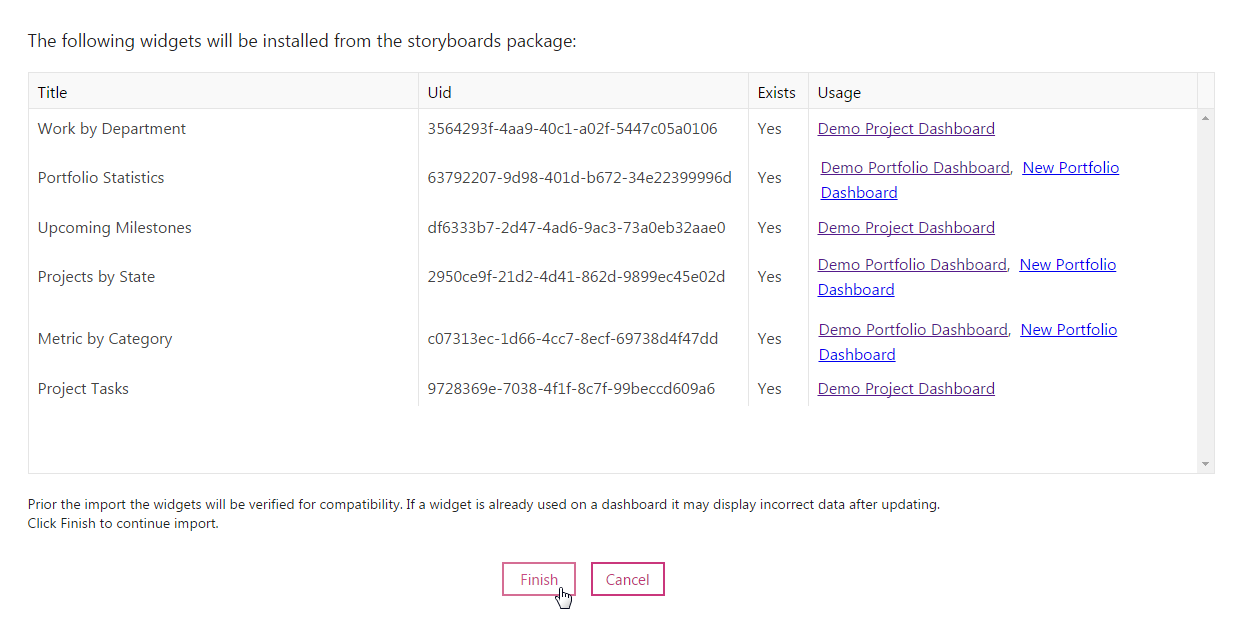This screenshot has height=624, width=1244.
Task: Click the Uid 63792207-9d98-401d-b672-34e22399996d
Action: coord(579,177)
